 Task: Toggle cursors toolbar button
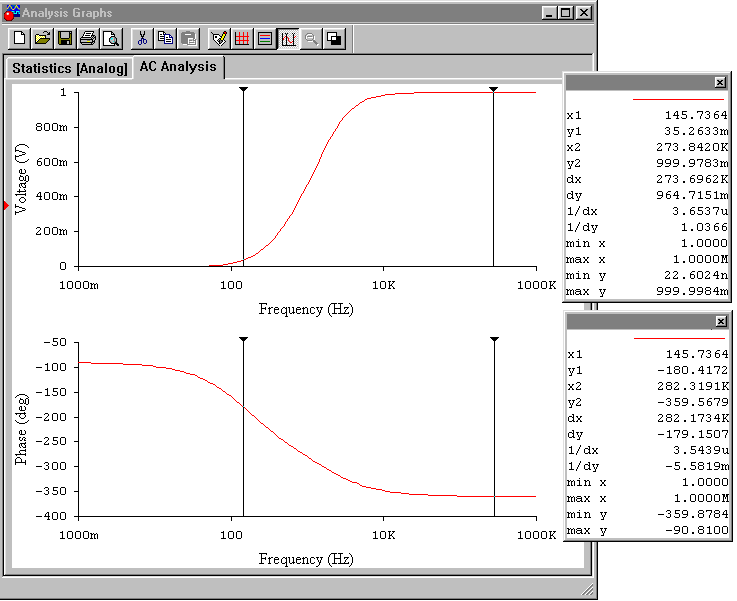click(288, 38)
